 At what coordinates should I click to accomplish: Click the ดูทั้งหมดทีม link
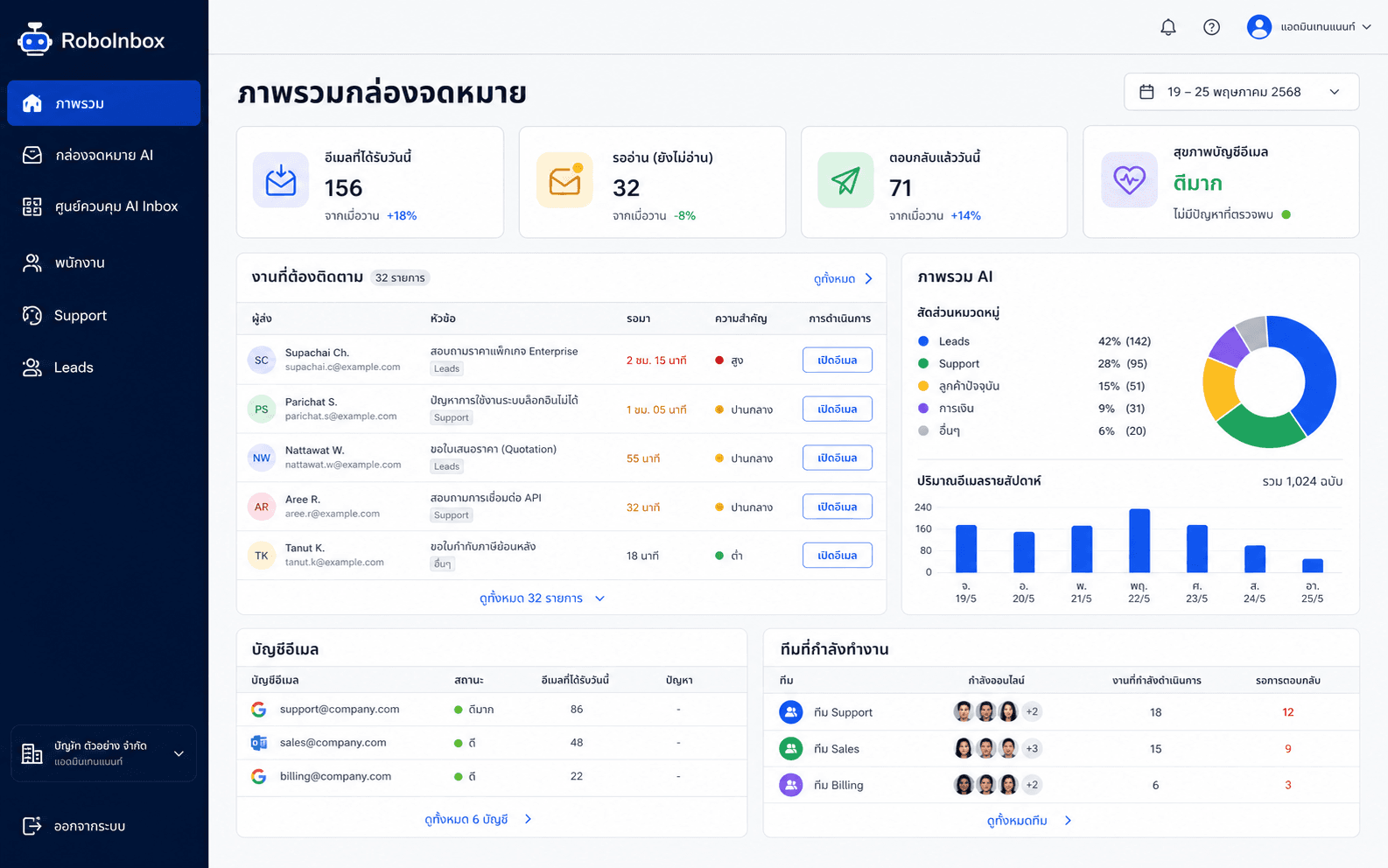pyautogui.click(x=1028, y=821)
